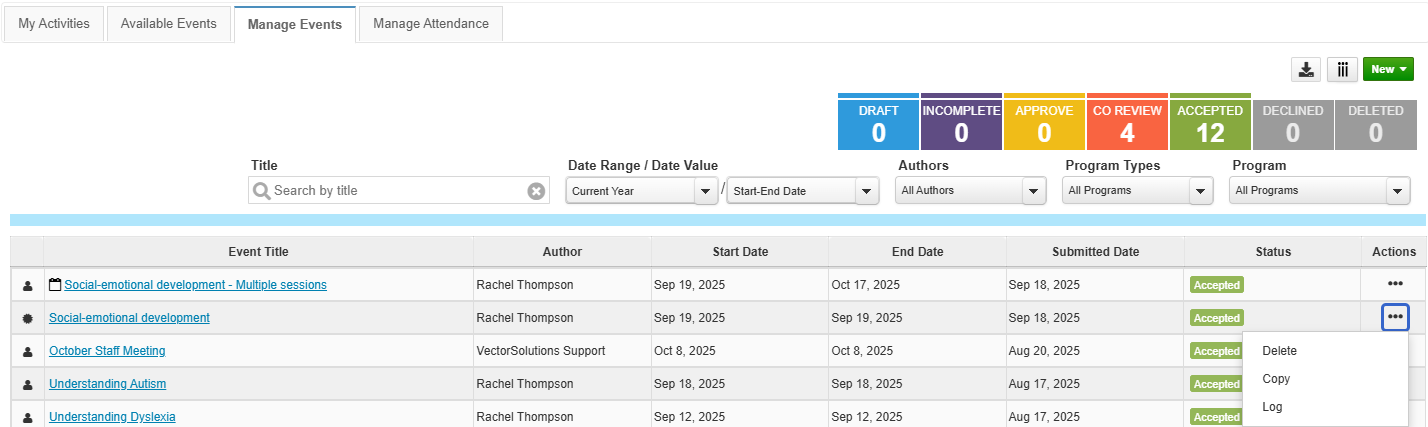1428x427 pixels.
Task: Open actions menu for the Multiple sessions event
Action: pos(1395,284)
